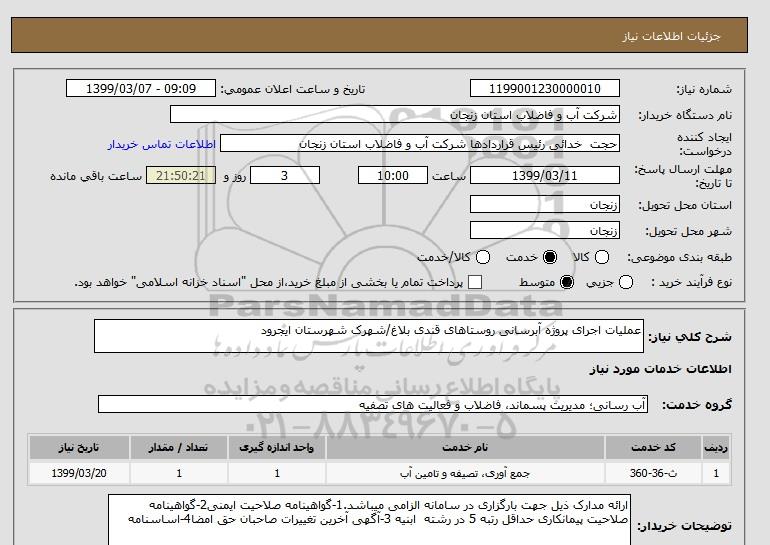
Task: Click the توضیحات خریدار label
Action: coord(684,526)
